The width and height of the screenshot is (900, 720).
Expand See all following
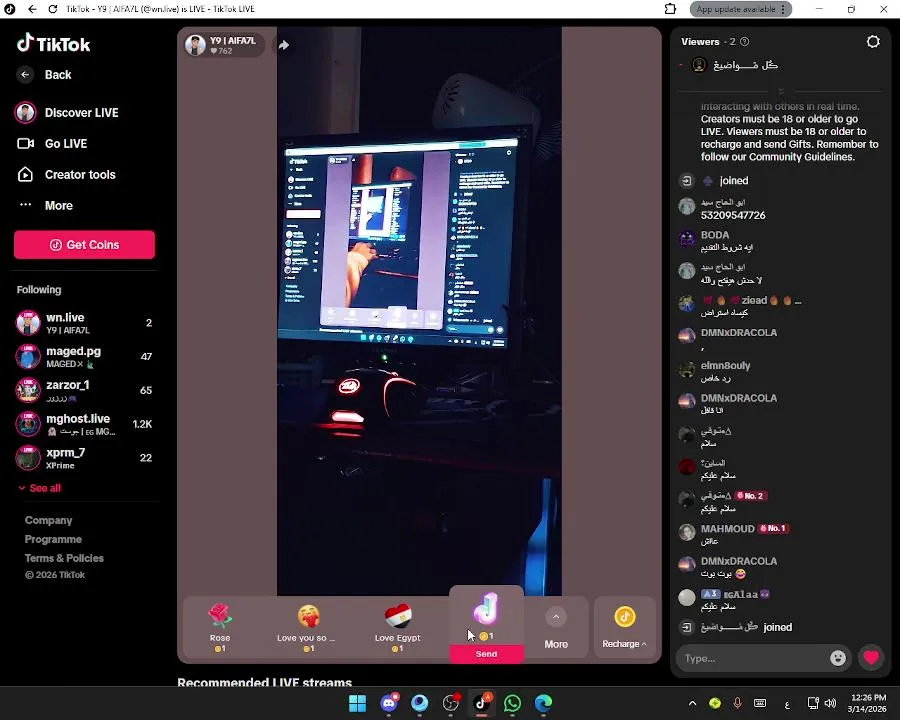40,488
